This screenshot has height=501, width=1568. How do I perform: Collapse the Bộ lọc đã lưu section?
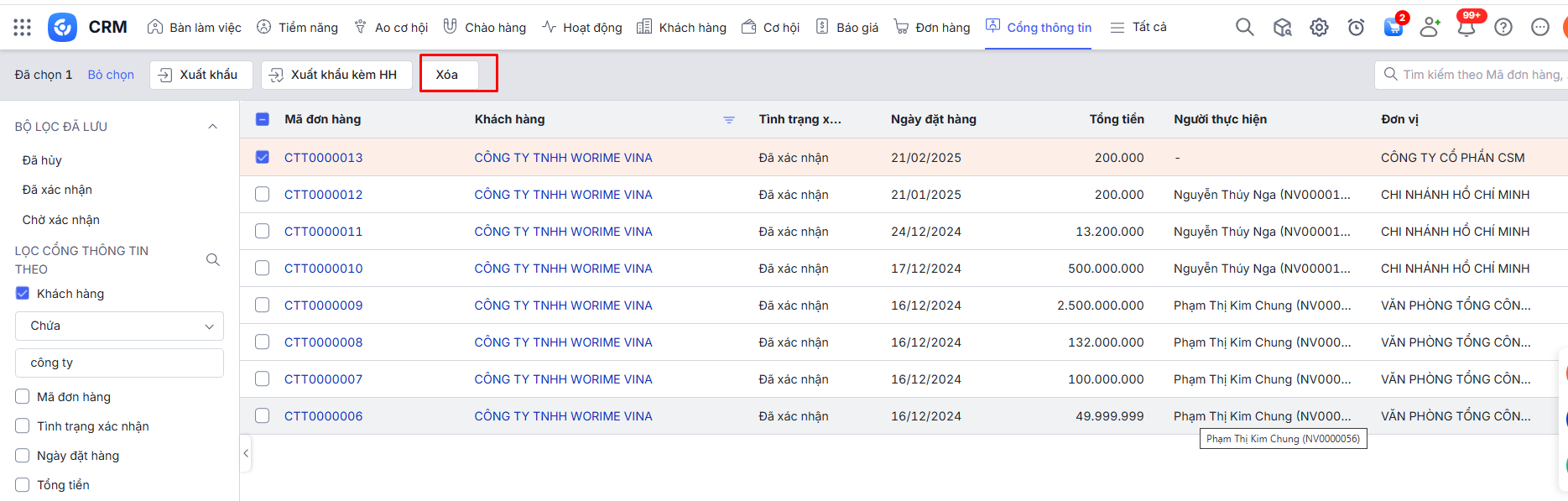tap(212, 127)
